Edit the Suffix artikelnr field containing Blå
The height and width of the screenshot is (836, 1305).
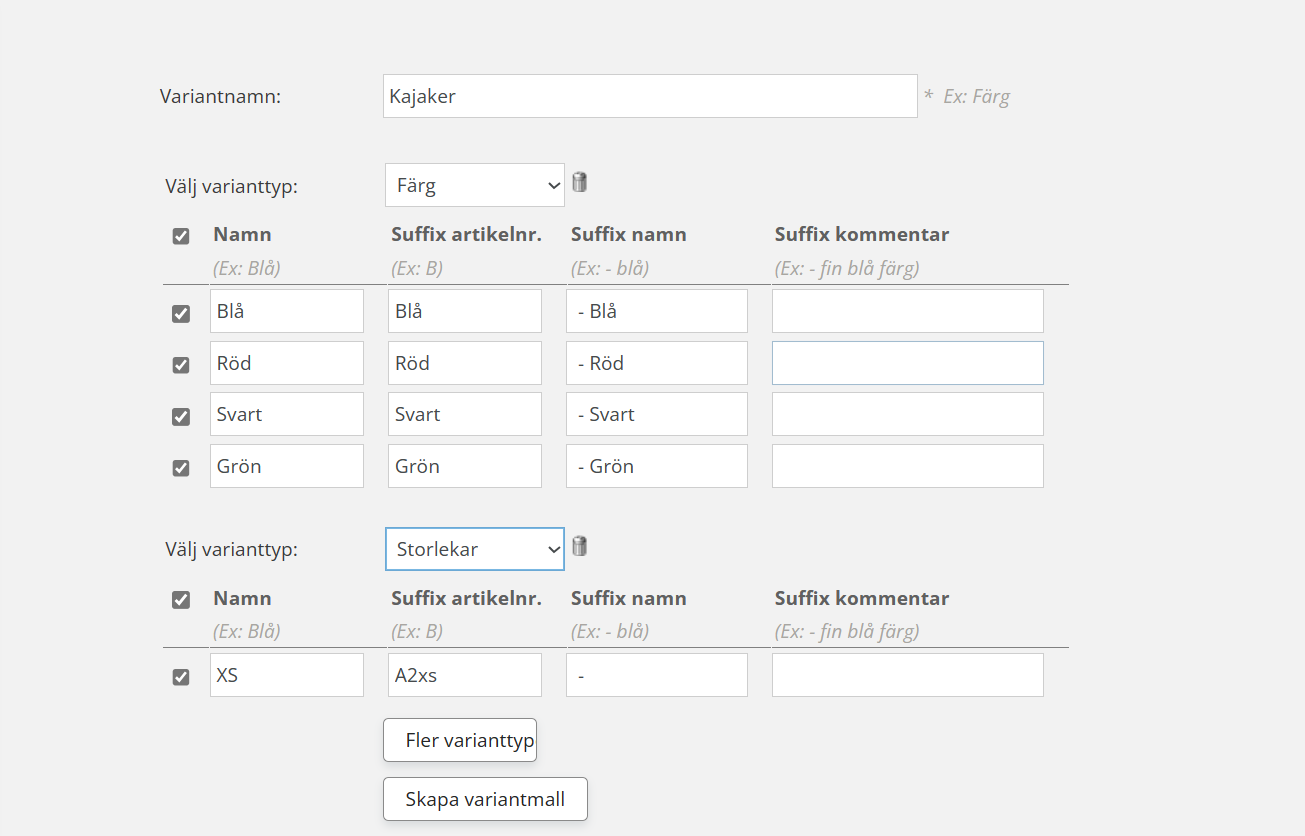[464, 311]
